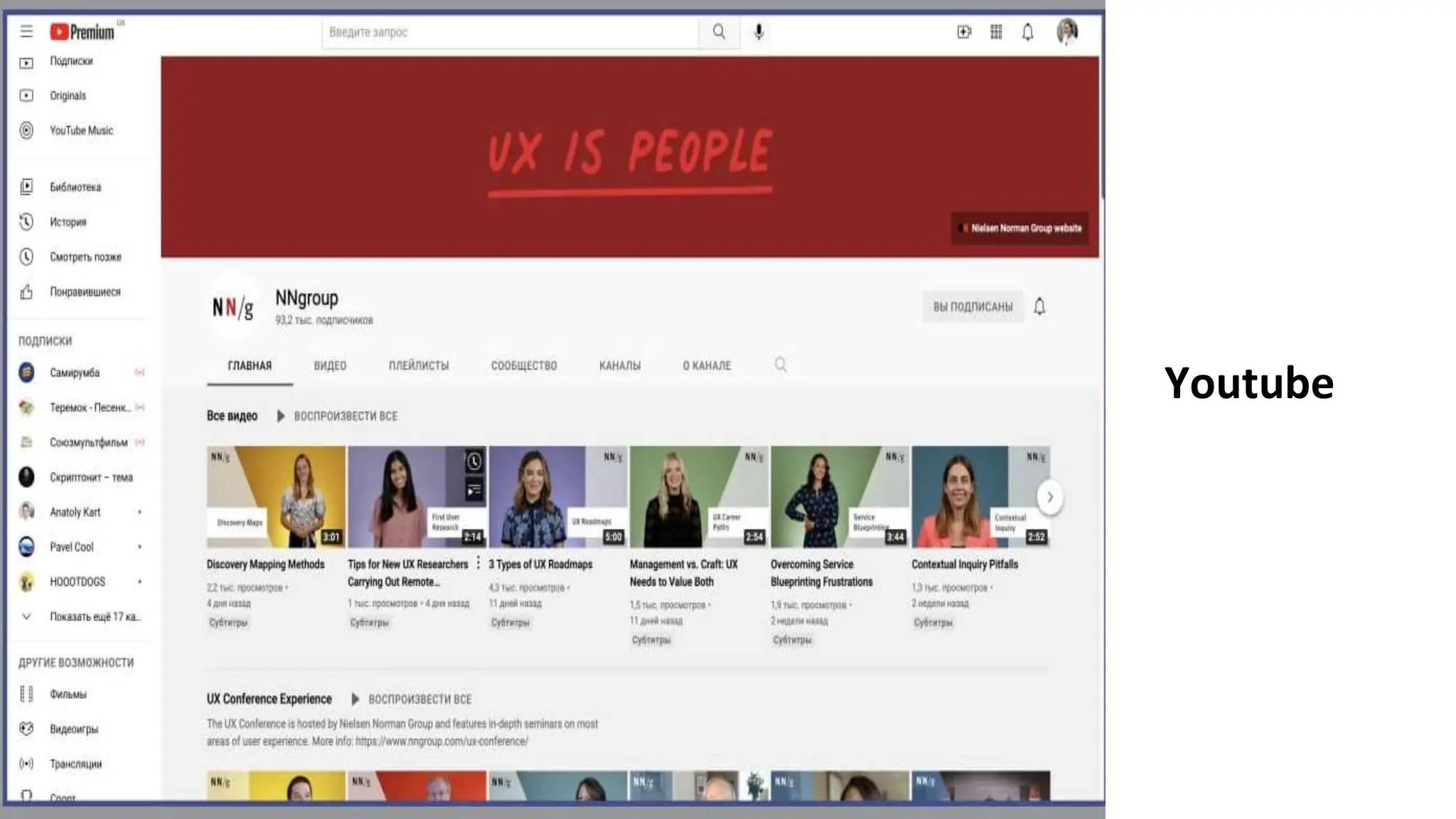This screenshot has height=819, width=1456.
Task: Open the create video icon
Action: (964, 32)
